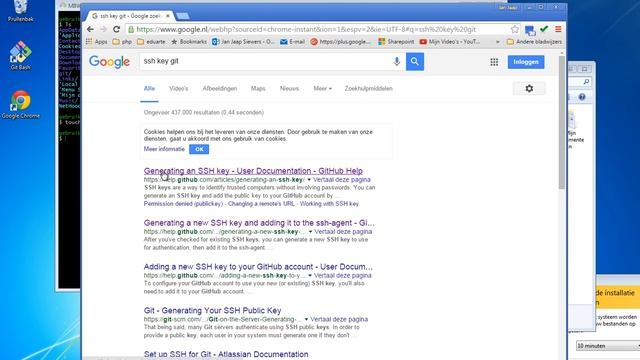Open the eduarte bookmarks folder
Image resolution: width=640 pixels, height=360 pixels.
click(151, 42)
